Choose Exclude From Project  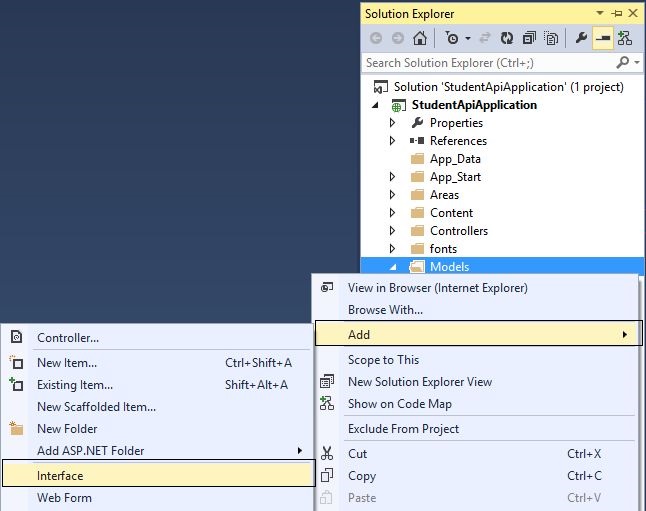[476, 429]
